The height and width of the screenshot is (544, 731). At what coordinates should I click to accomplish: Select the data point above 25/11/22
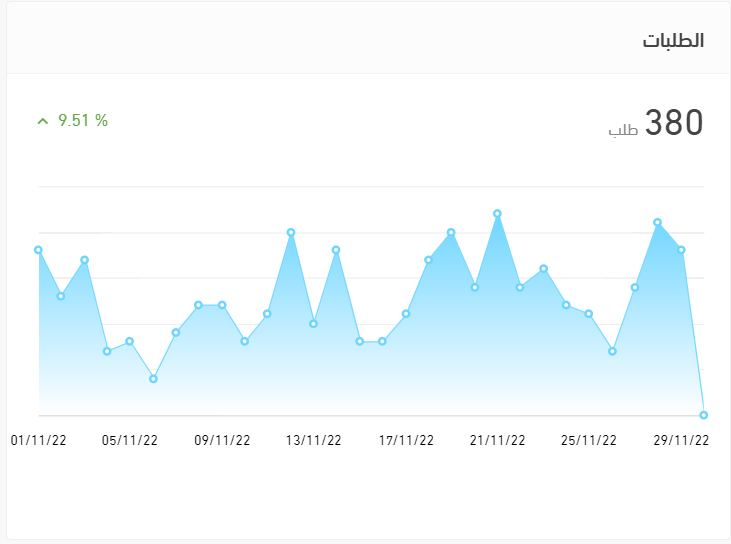(x=589, y=314)
